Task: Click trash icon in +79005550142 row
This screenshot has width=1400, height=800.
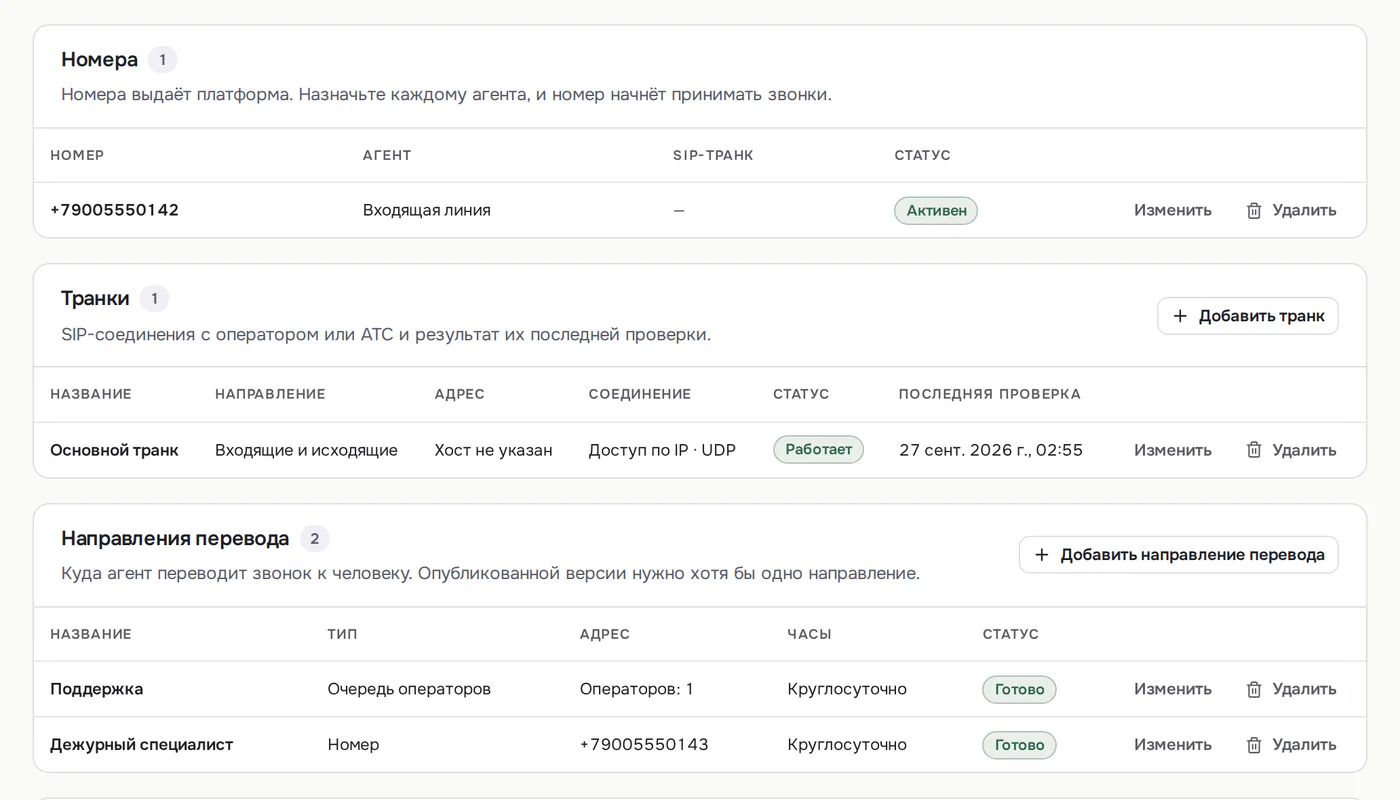Action: click(x=1254, y=210)
